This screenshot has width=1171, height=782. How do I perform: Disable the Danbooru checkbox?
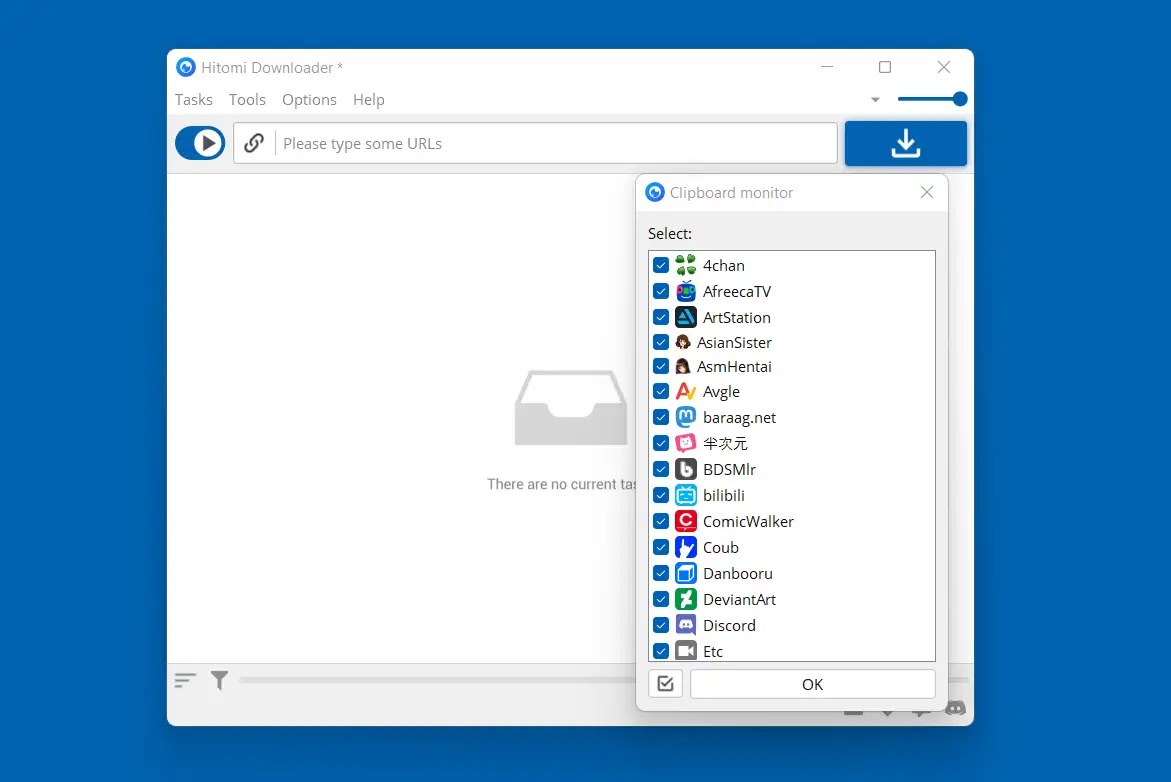661,574
